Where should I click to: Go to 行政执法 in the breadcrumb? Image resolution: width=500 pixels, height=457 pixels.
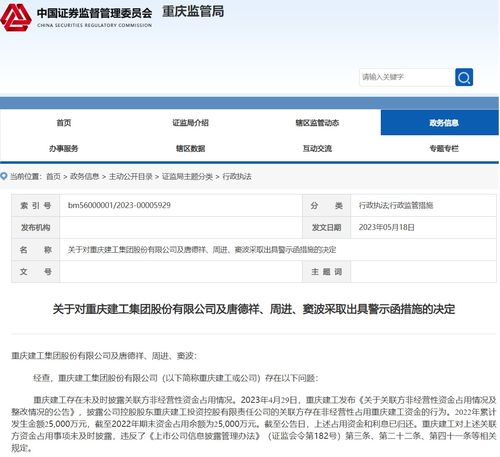click(x=237, y=176)
